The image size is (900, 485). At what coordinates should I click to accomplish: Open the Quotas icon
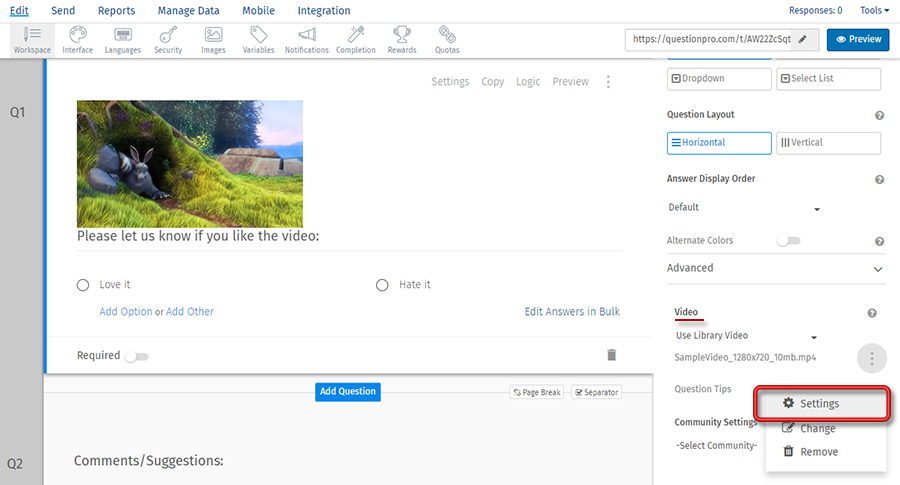447,40
